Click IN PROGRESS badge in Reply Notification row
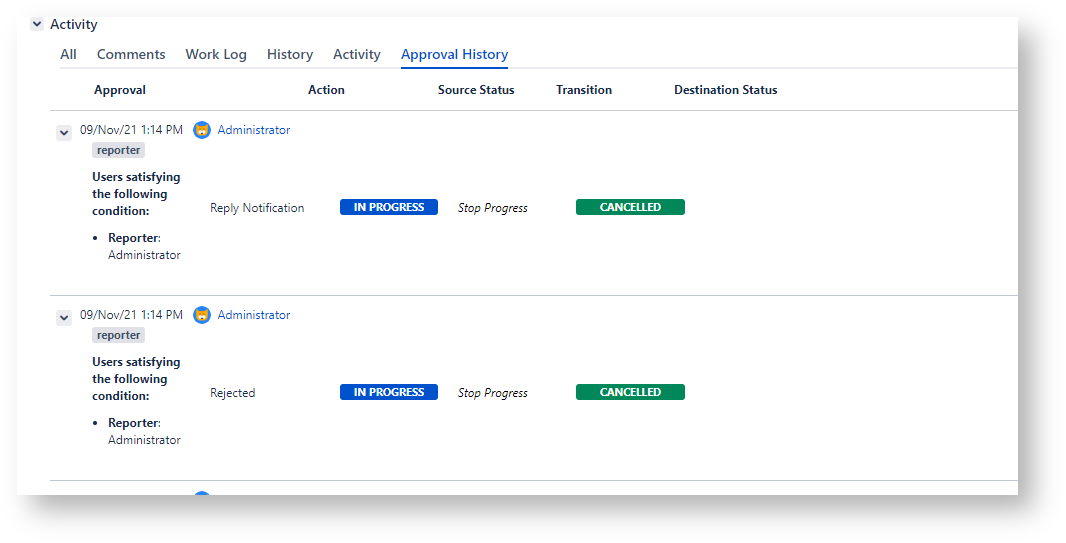Viewport: 1066px width, 543px height. tap(389, 207)
